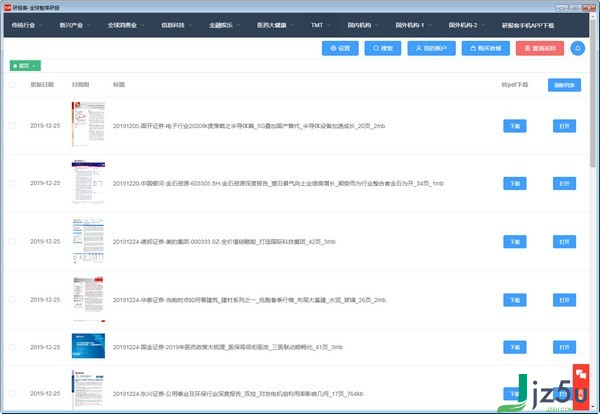Open the 华泰证券 建材 report
This screenshot has width=600, height=414.
[564, 300]
